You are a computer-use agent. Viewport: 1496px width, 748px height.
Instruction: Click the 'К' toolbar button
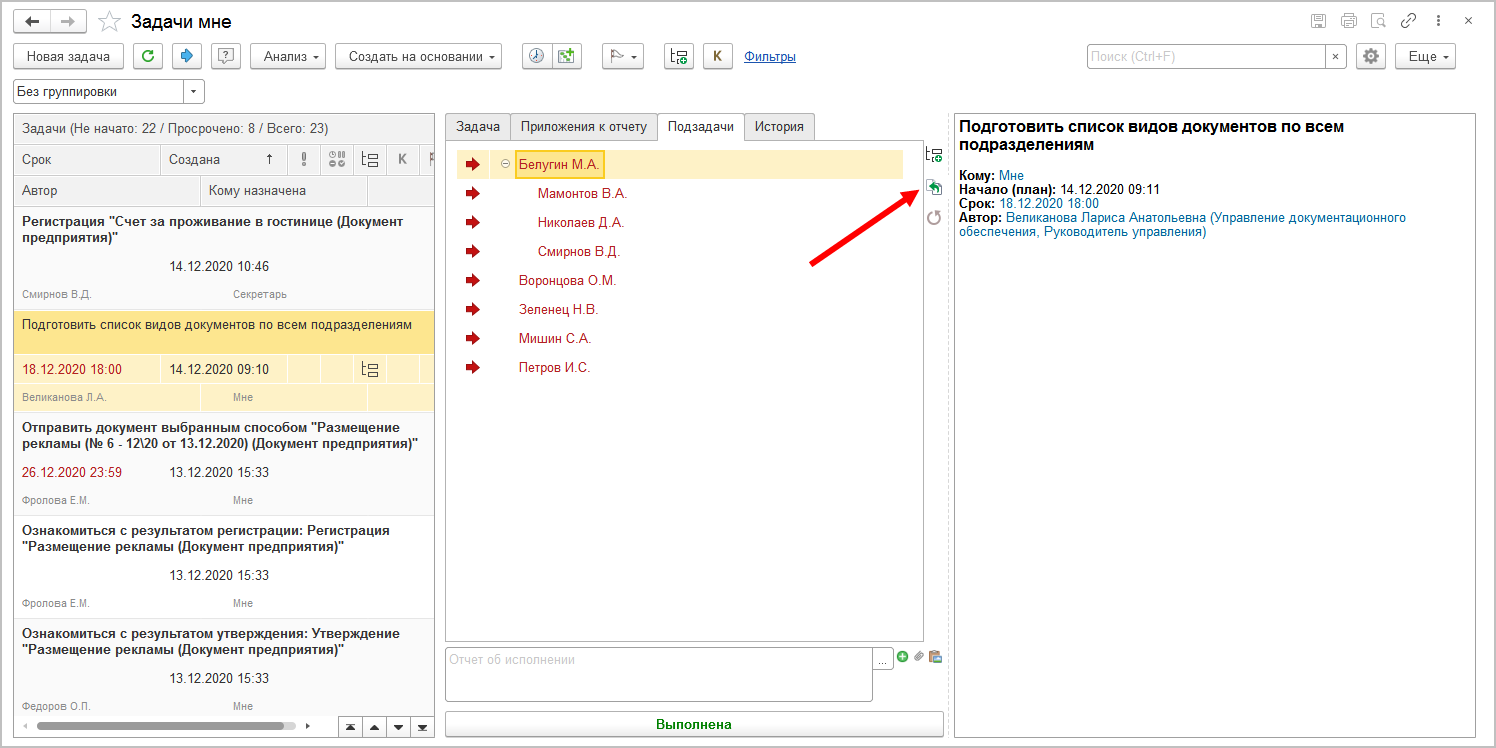(717, 57)
